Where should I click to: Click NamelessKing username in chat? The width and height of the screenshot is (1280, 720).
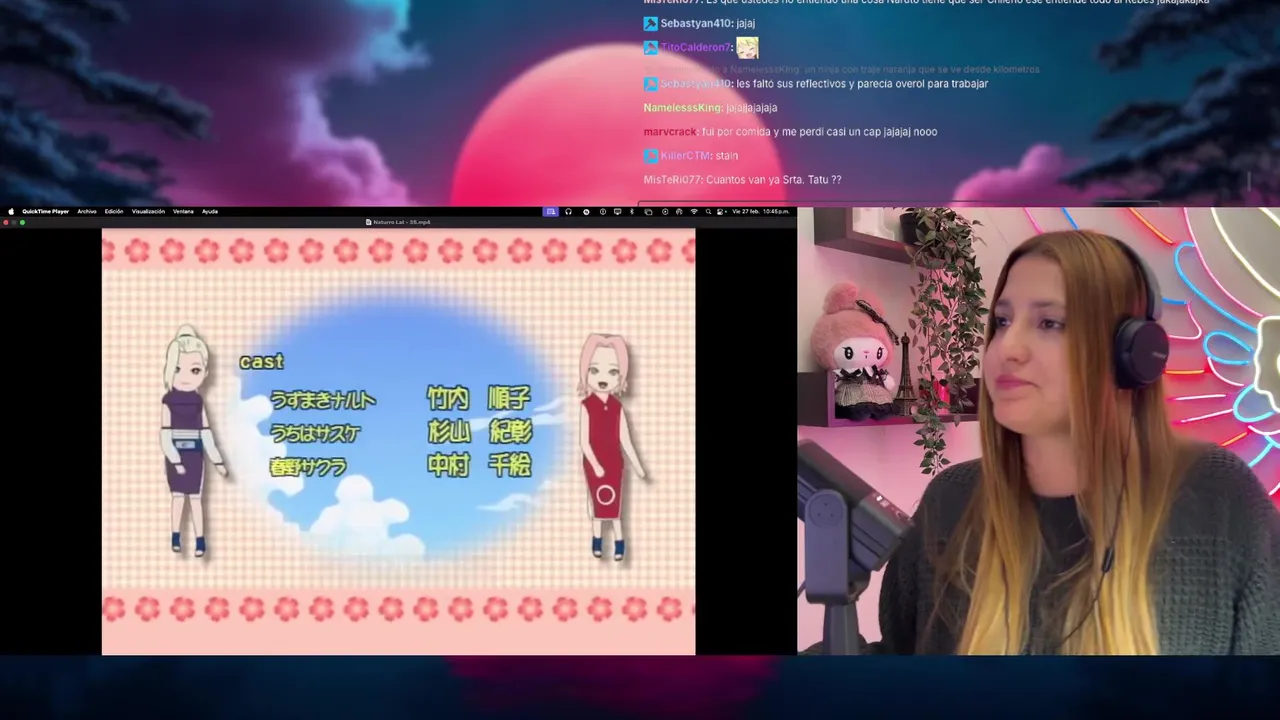click(683, 107)
